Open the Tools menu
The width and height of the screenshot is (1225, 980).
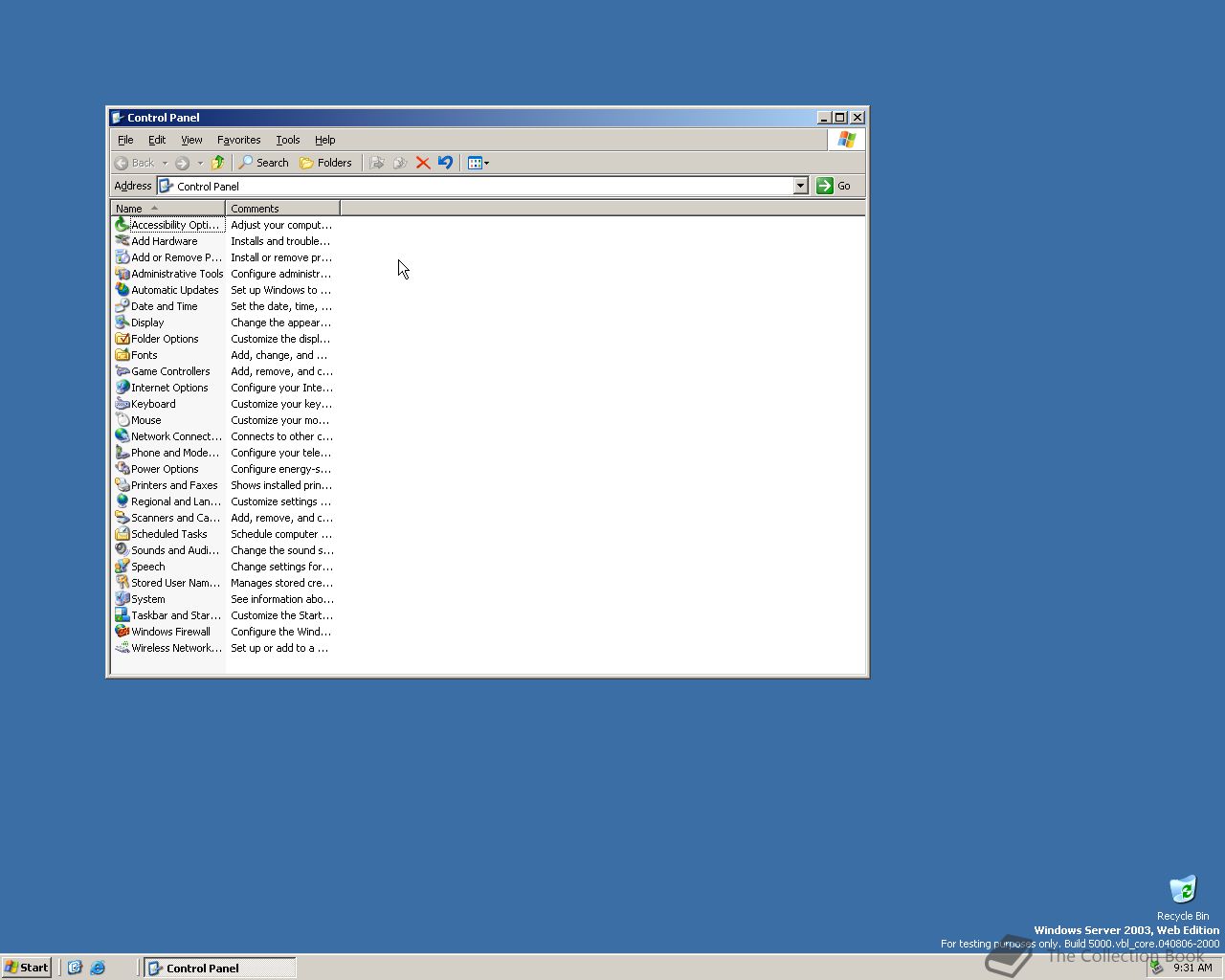click(x=288, y=140)
